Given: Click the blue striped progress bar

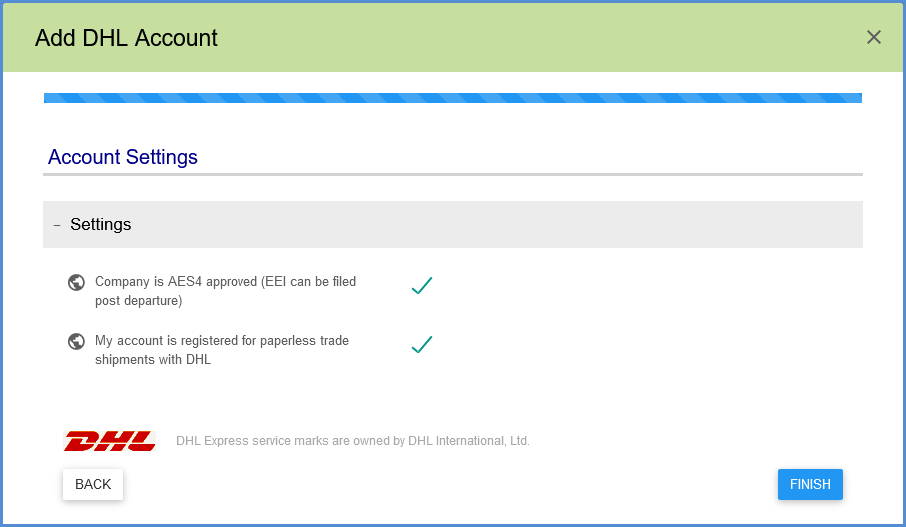Looking at the screenshot, I should click(x=453, y=98).
